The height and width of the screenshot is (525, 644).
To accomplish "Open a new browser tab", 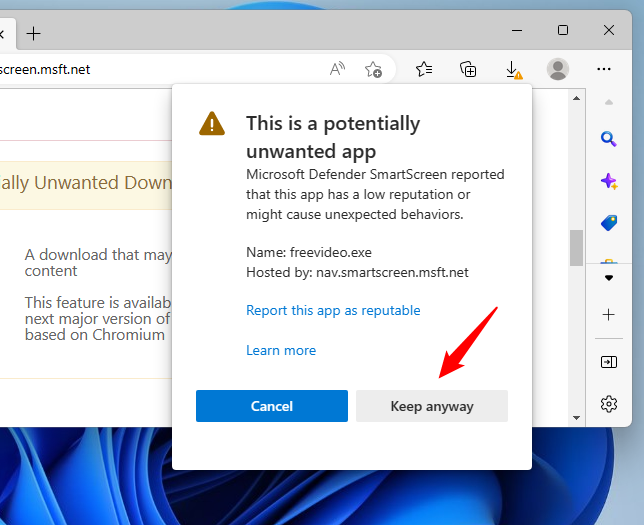I will click(33, 33).
